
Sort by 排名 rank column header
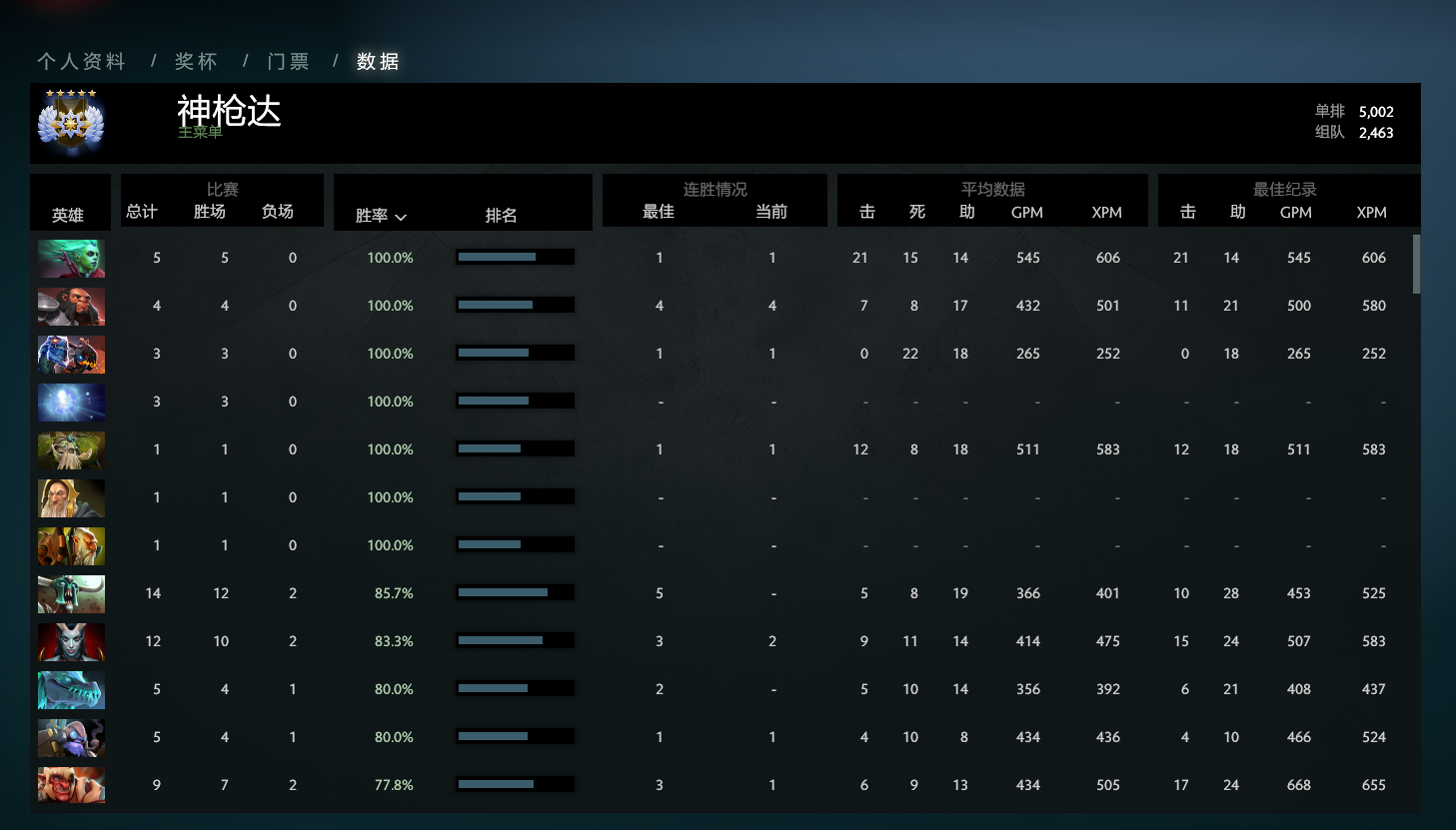click(502, 215)
